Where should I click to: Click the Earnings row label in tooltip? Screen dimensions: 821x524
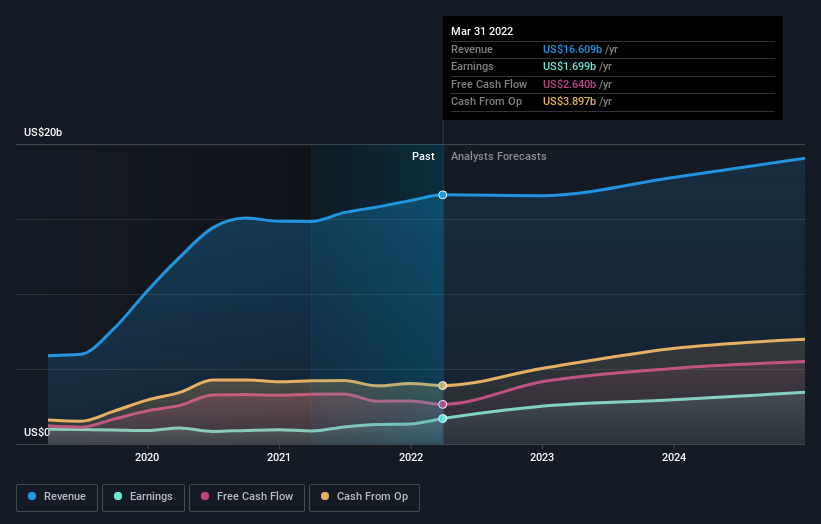click(472, 66)
